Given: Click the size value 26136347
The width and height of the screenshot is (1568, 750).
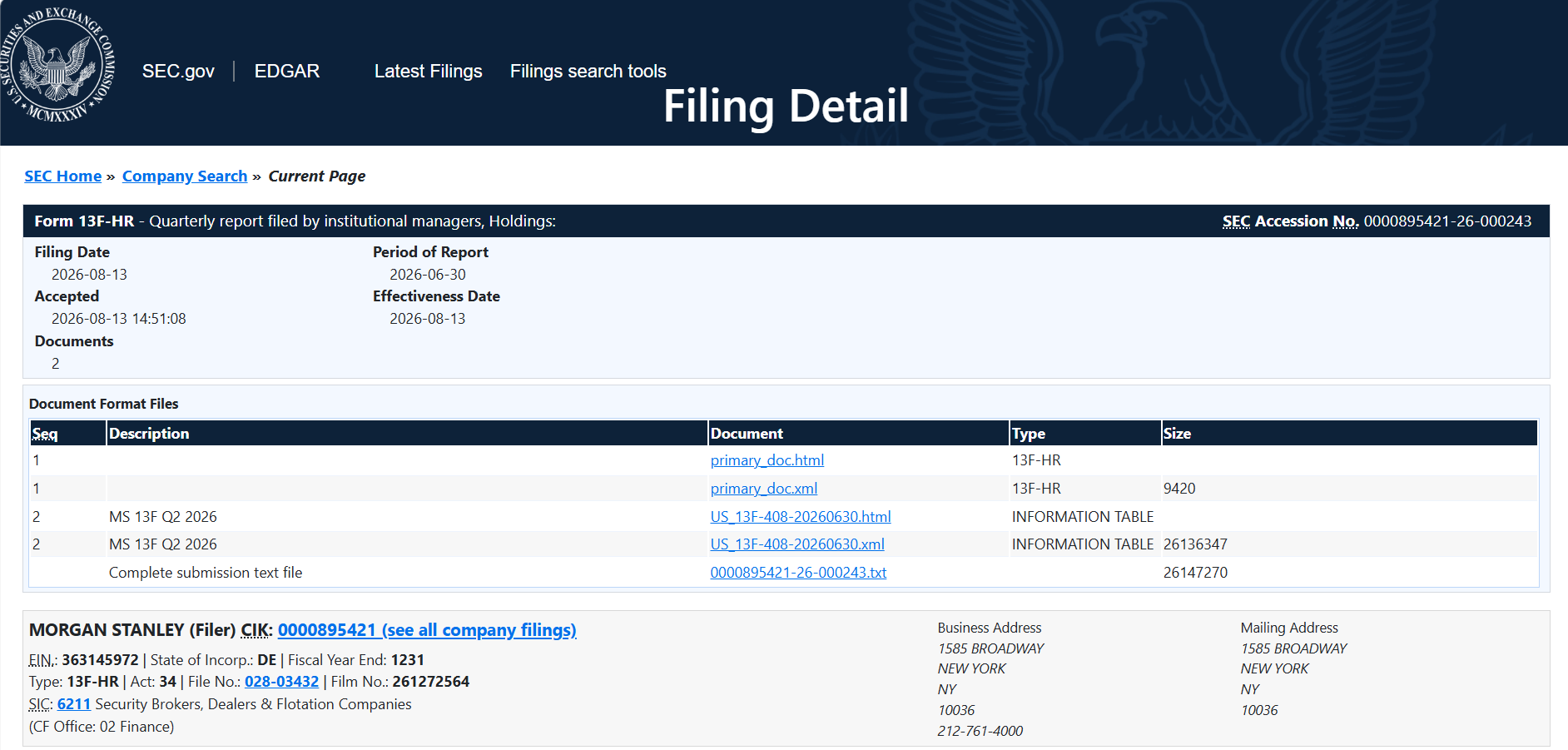Looking at the screenshot, I should (x=1195, y=544).
